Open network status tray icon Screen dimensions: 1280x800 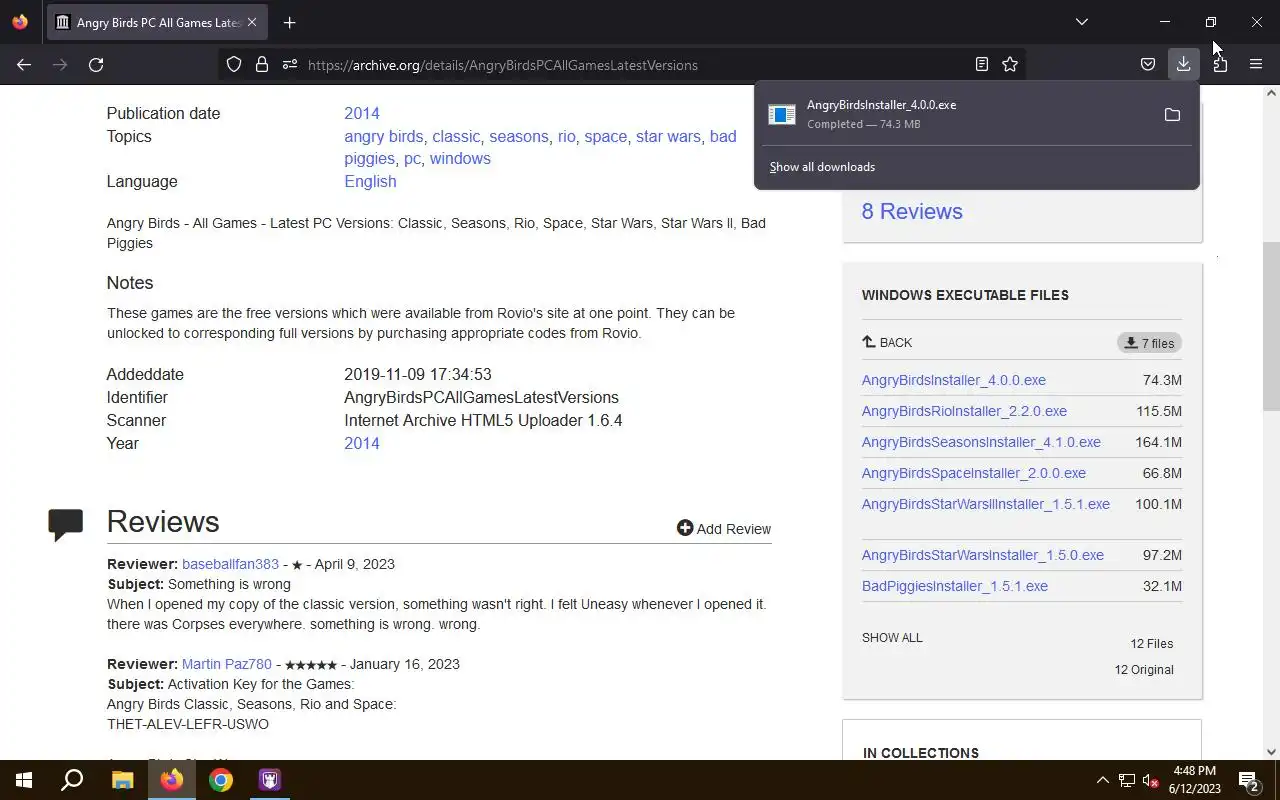tap(1127, 780)
